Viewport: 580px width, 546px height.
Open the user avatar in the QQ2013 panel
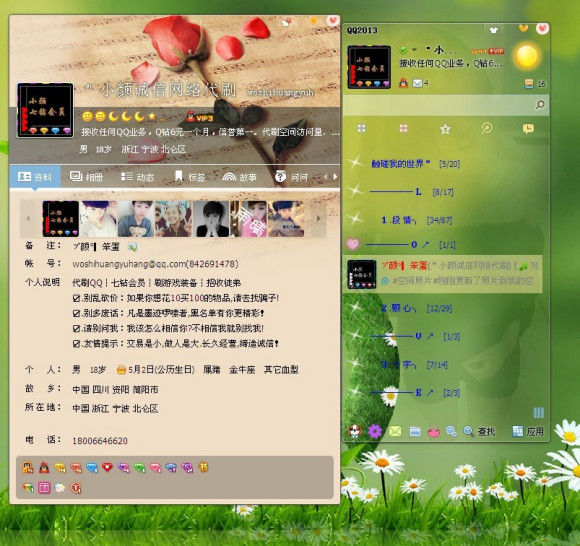point(369,67)
